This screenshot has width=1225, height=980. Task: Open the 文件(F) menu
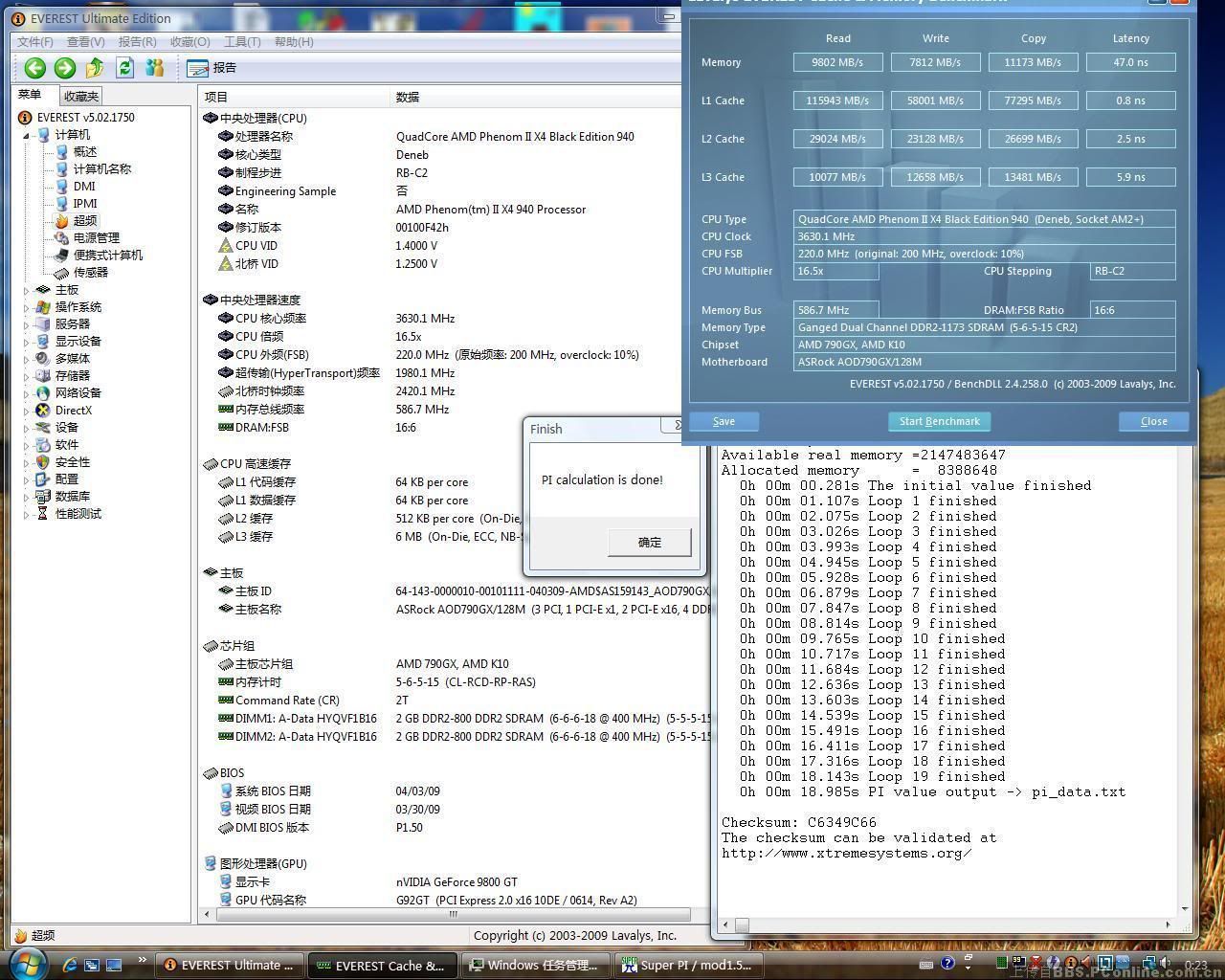click(35, 41)
